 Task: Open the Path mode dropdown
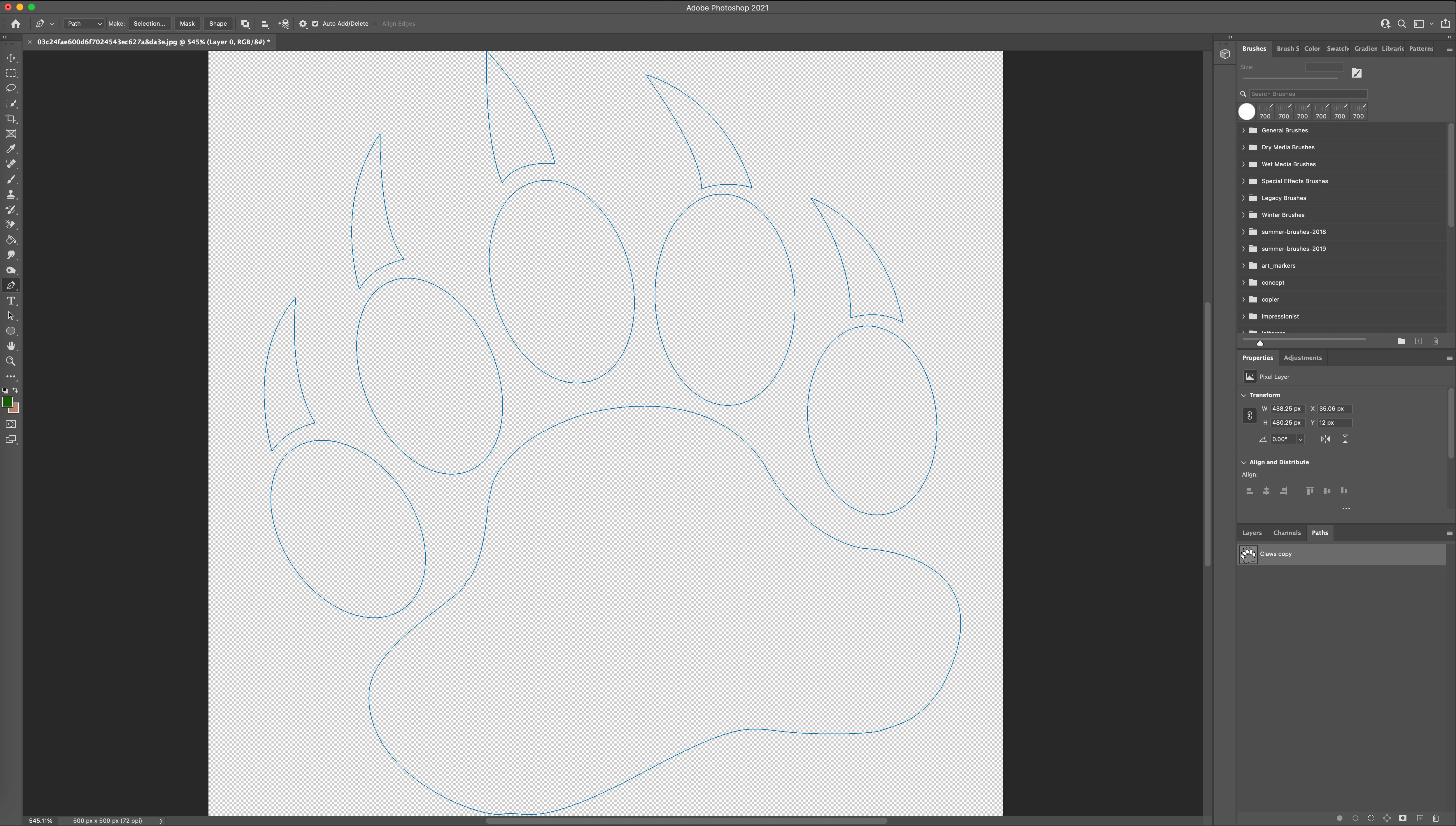pyautogui.click(x=83, y=24)
